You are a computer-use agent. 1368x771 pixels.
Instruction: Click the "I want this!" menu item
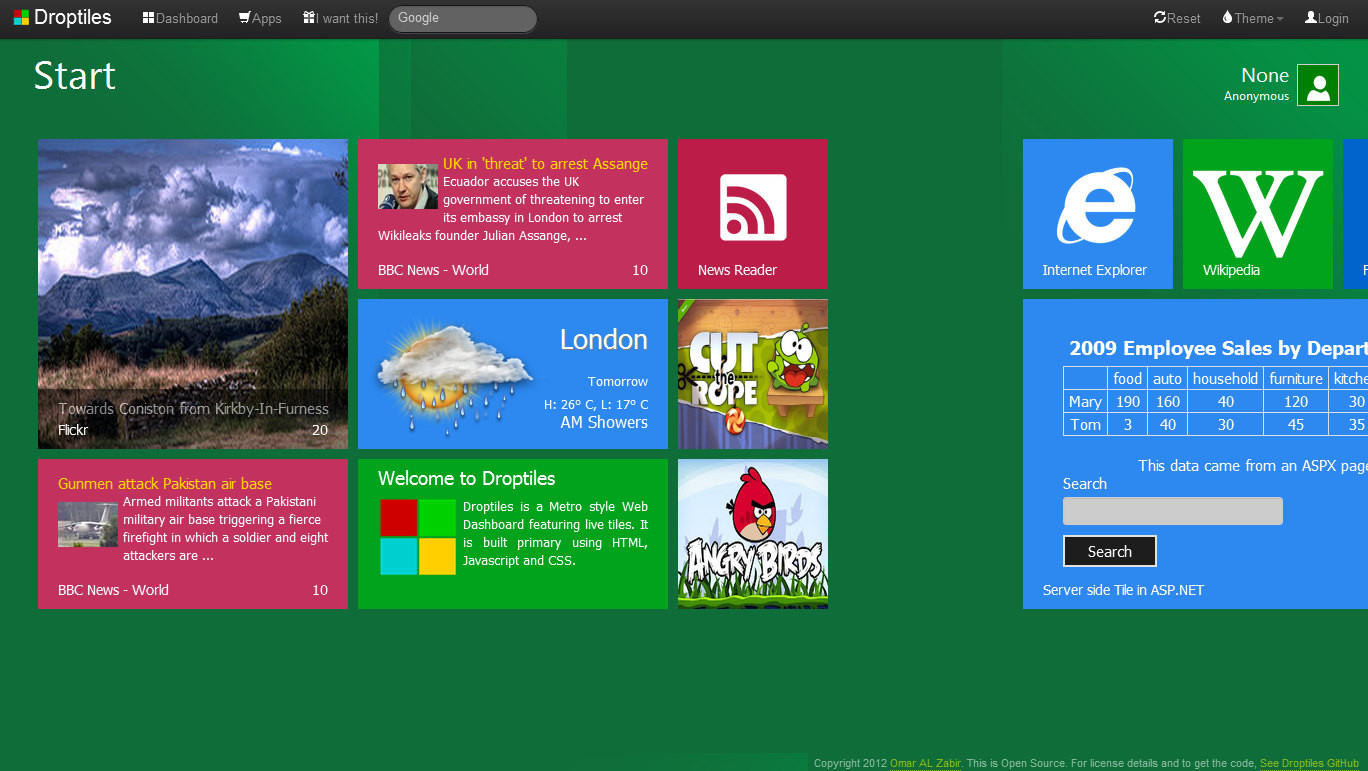[340, 17]
